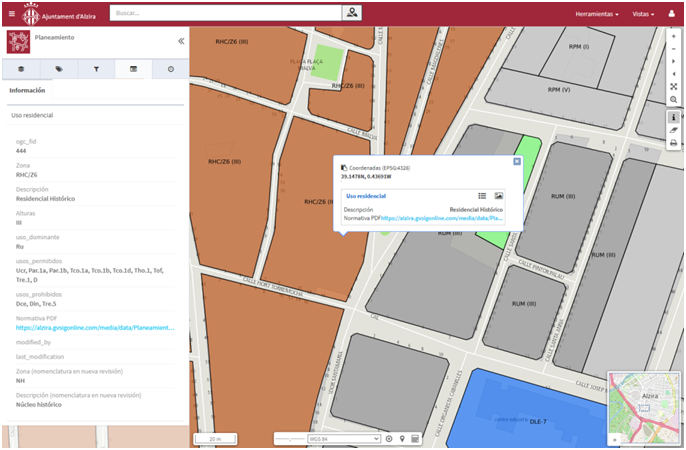
Task: Expand the Herramientas dropdown menu
Action: 597,14
